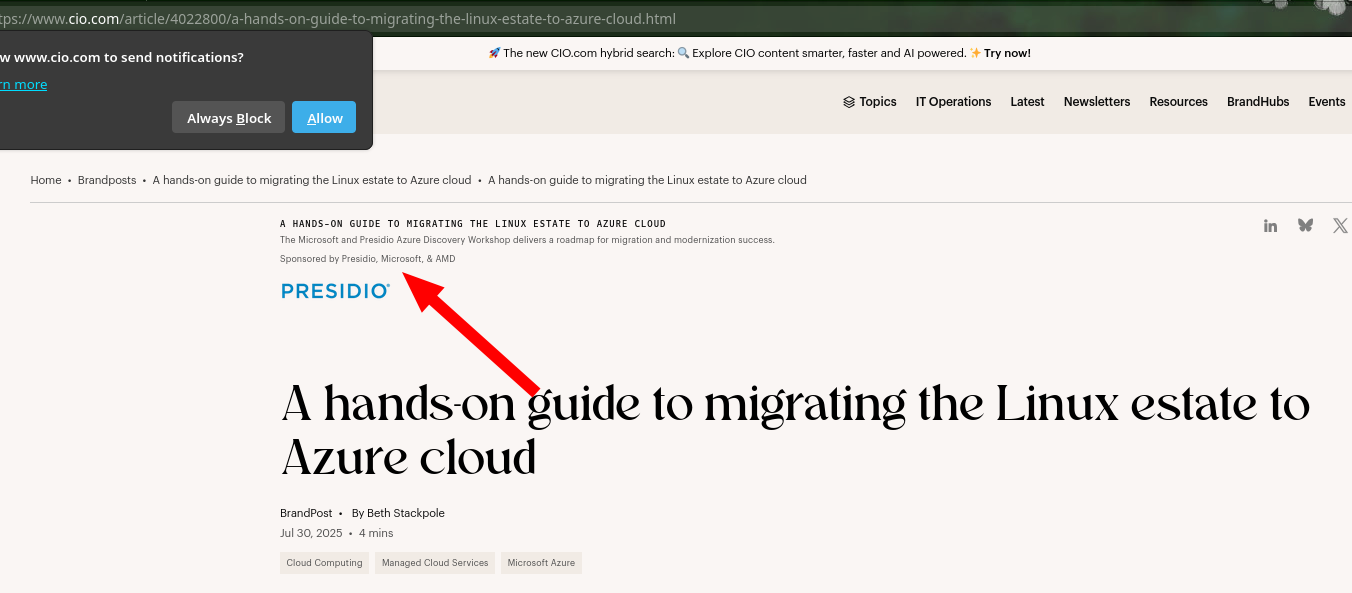Click the Azure Discovery Workshop subtitle text

(527, 240)
